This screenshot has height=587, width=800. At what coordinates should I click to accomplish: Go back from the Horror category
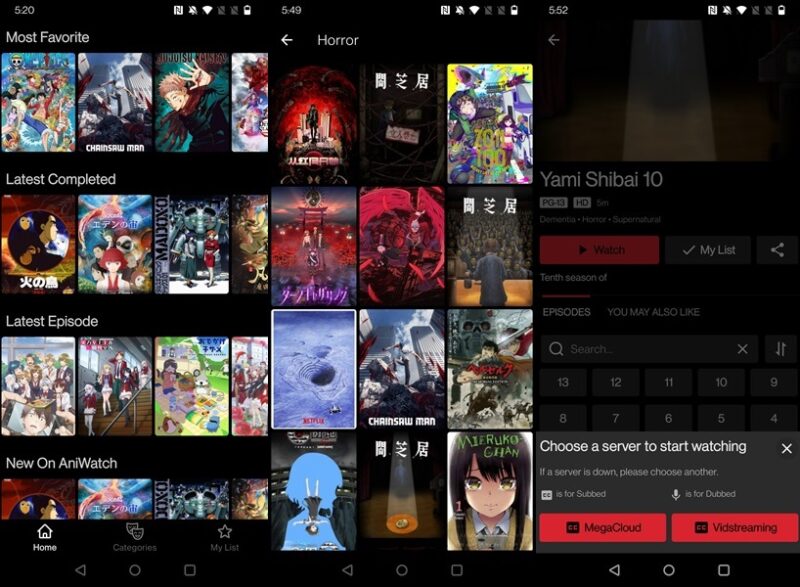click(x=288, y=40)
